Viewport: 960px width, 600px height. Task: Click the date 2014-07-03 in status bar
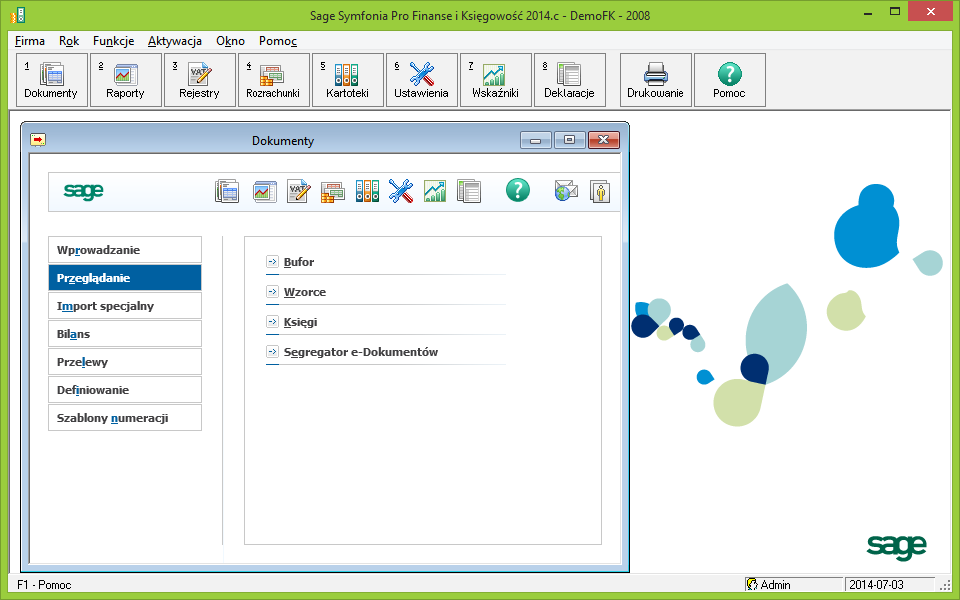[877, 585]
